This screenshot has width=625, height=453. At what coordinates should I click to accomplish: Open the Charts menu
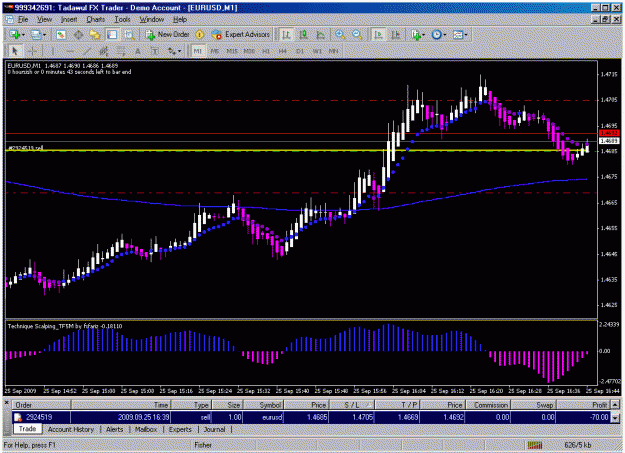coord(96,19)
